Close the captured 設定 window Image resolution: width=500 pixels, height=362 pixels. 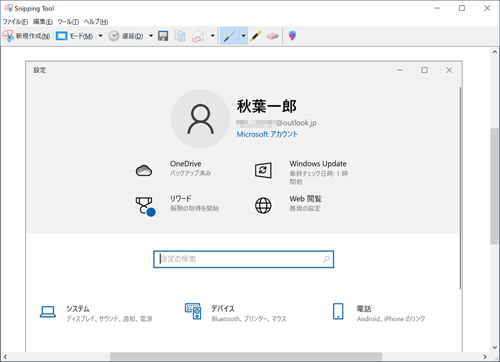click(x=449, y=70)
